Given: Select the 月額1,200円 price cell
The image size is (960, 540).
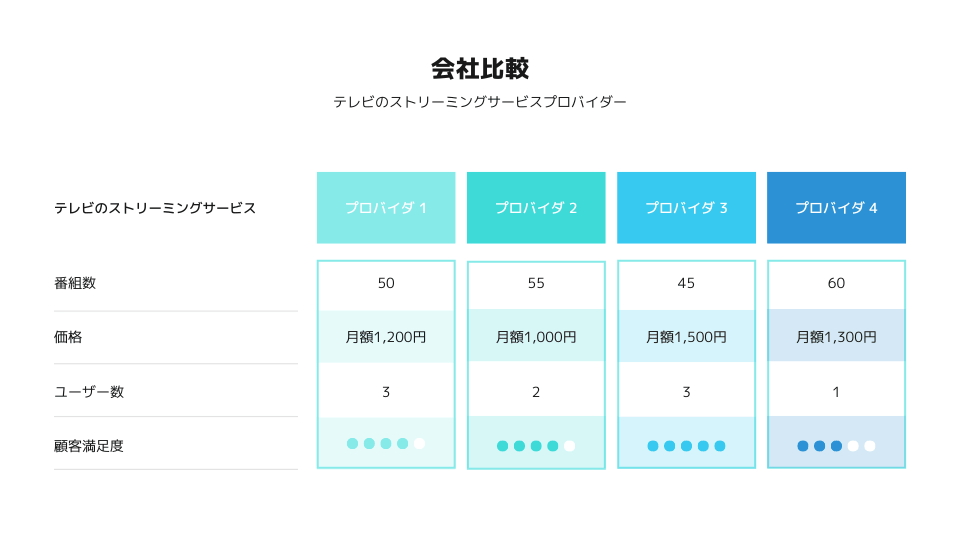Looking at the screenshot, I should click(x=386, y=337).
